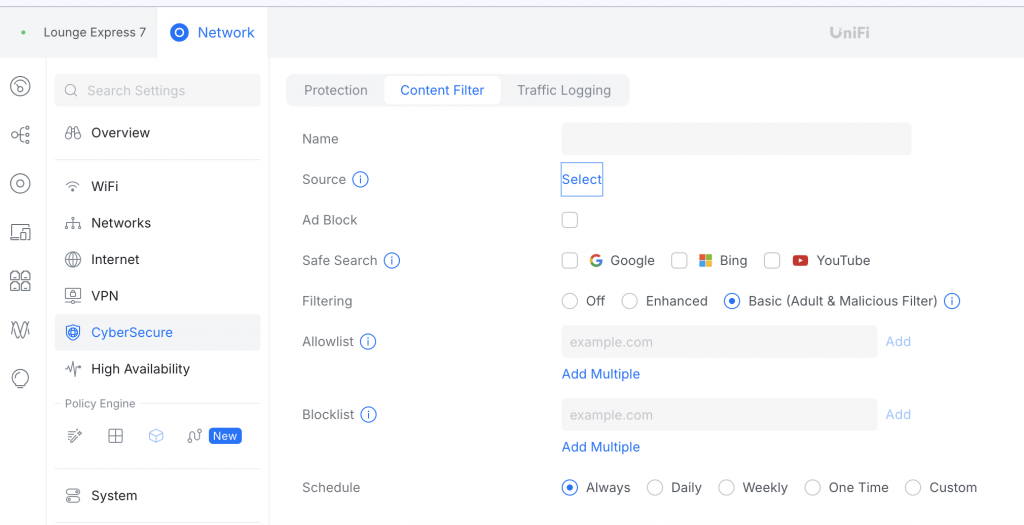Click the Allowlist info icon

368,342
